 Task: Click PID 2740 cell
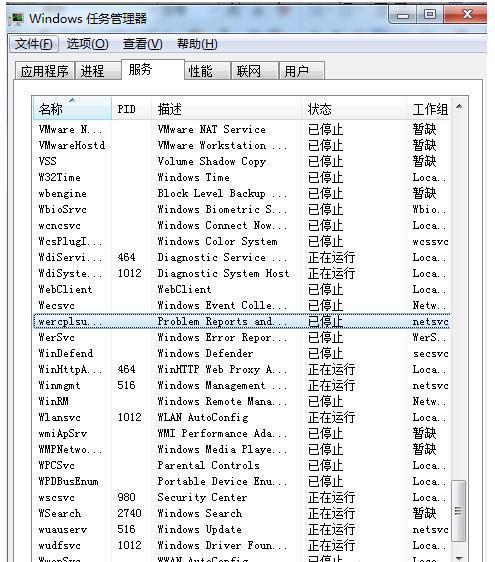(129, 513)
